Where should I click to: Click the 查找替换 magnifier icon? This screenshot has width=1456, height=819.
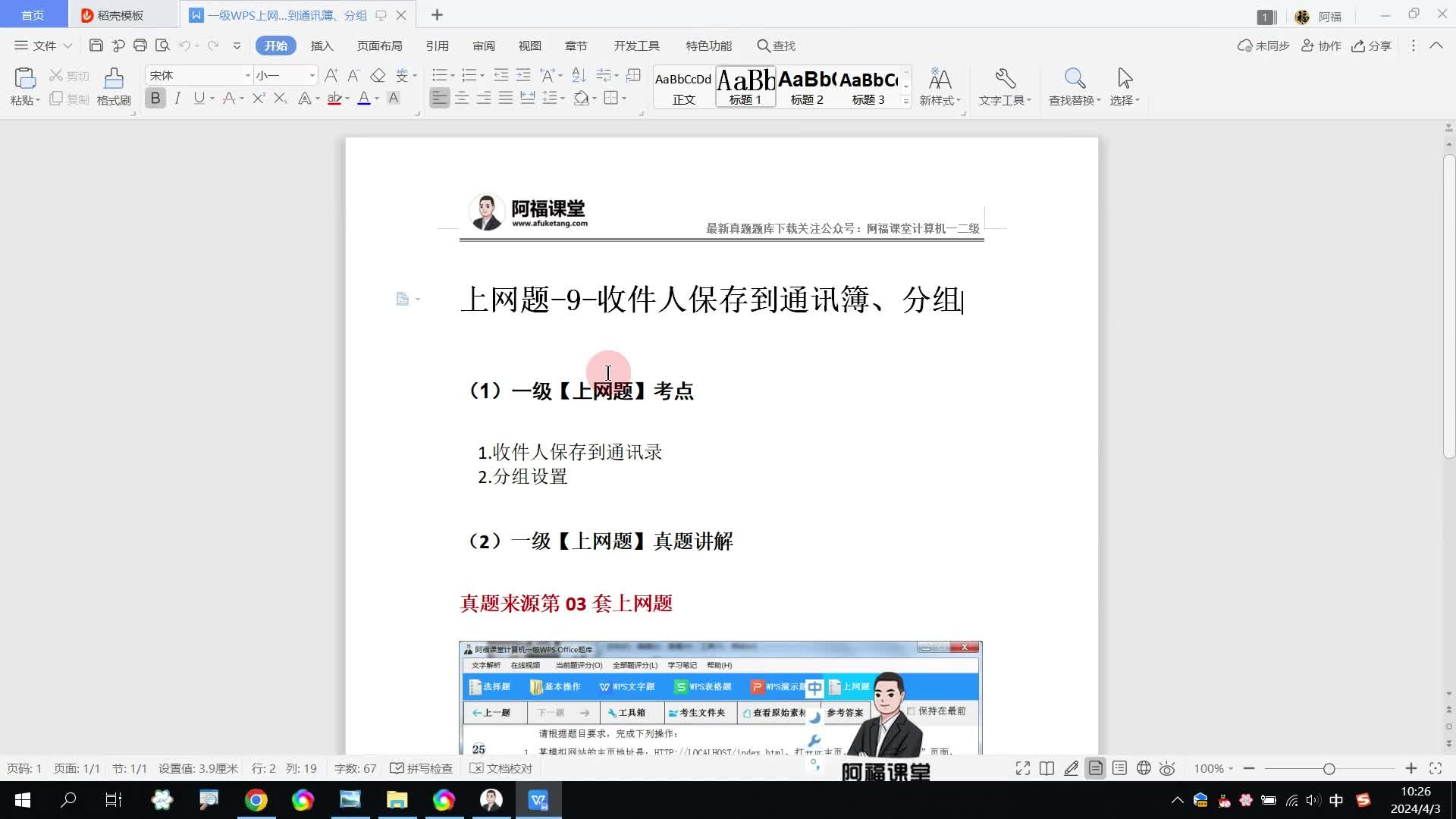click(1075, 79)
